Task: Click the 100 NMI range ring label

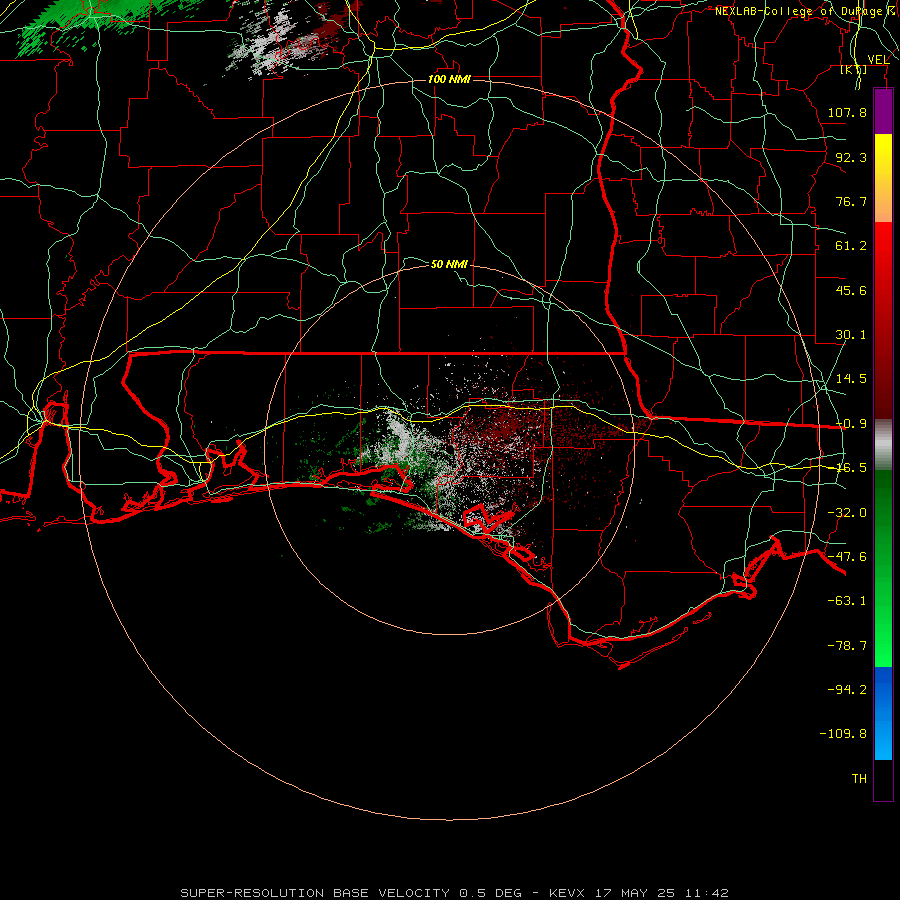Action: click(x=449, y=79)
